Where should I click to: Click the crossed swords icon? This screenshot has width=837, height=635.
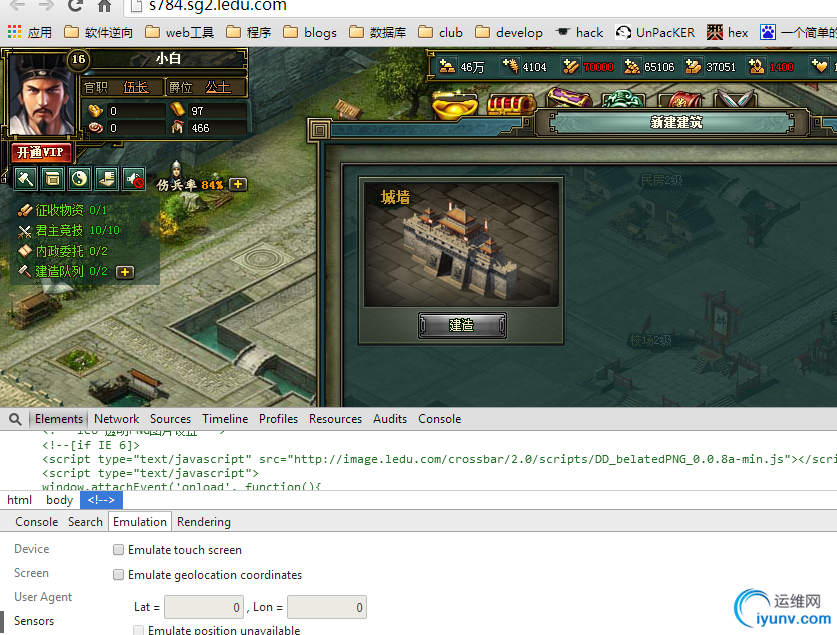tap(735, 98)
